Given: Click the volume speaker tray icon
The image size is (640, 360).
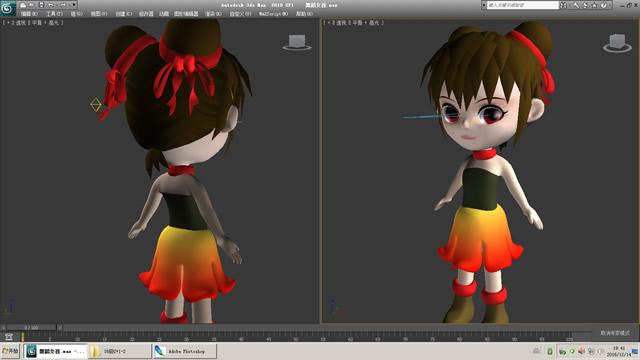Looking at the screenshot, I should (x=581, y=351).
